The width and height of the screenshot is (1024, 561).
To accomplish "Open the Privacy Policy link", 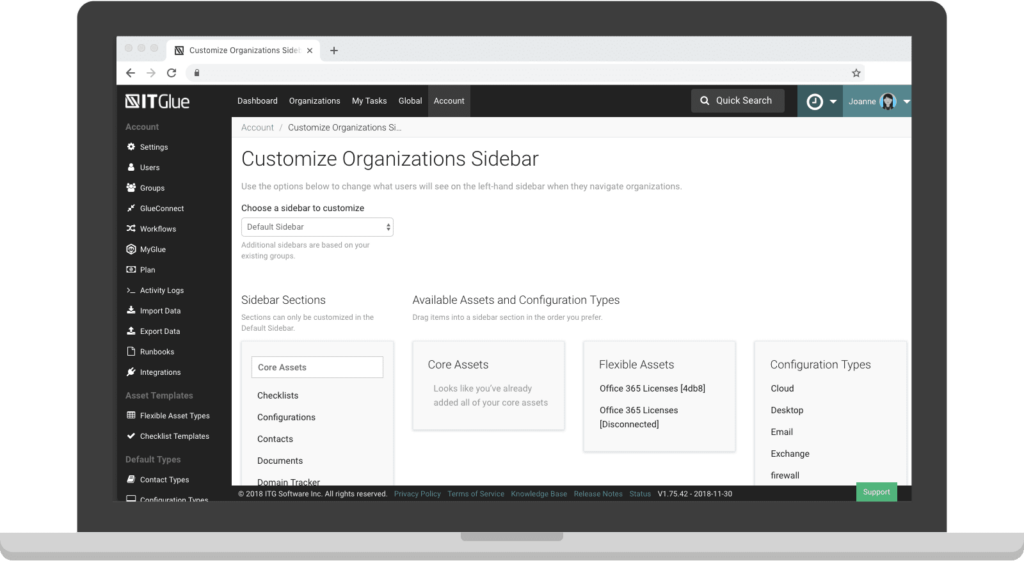I will [417, 494].
